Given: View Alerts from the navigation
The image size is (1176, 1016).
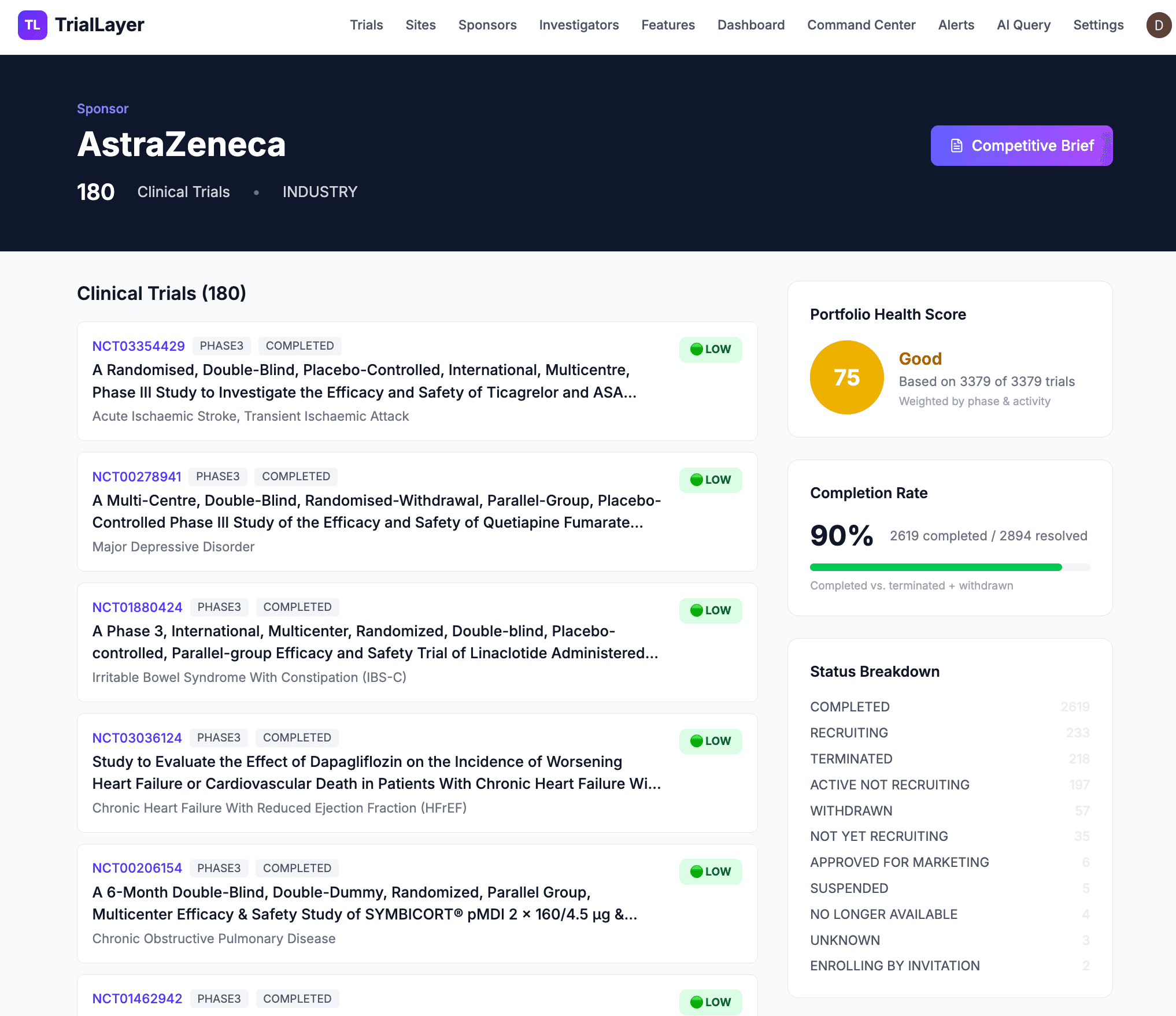Looking at the screenshot, I should pos(956,25).
